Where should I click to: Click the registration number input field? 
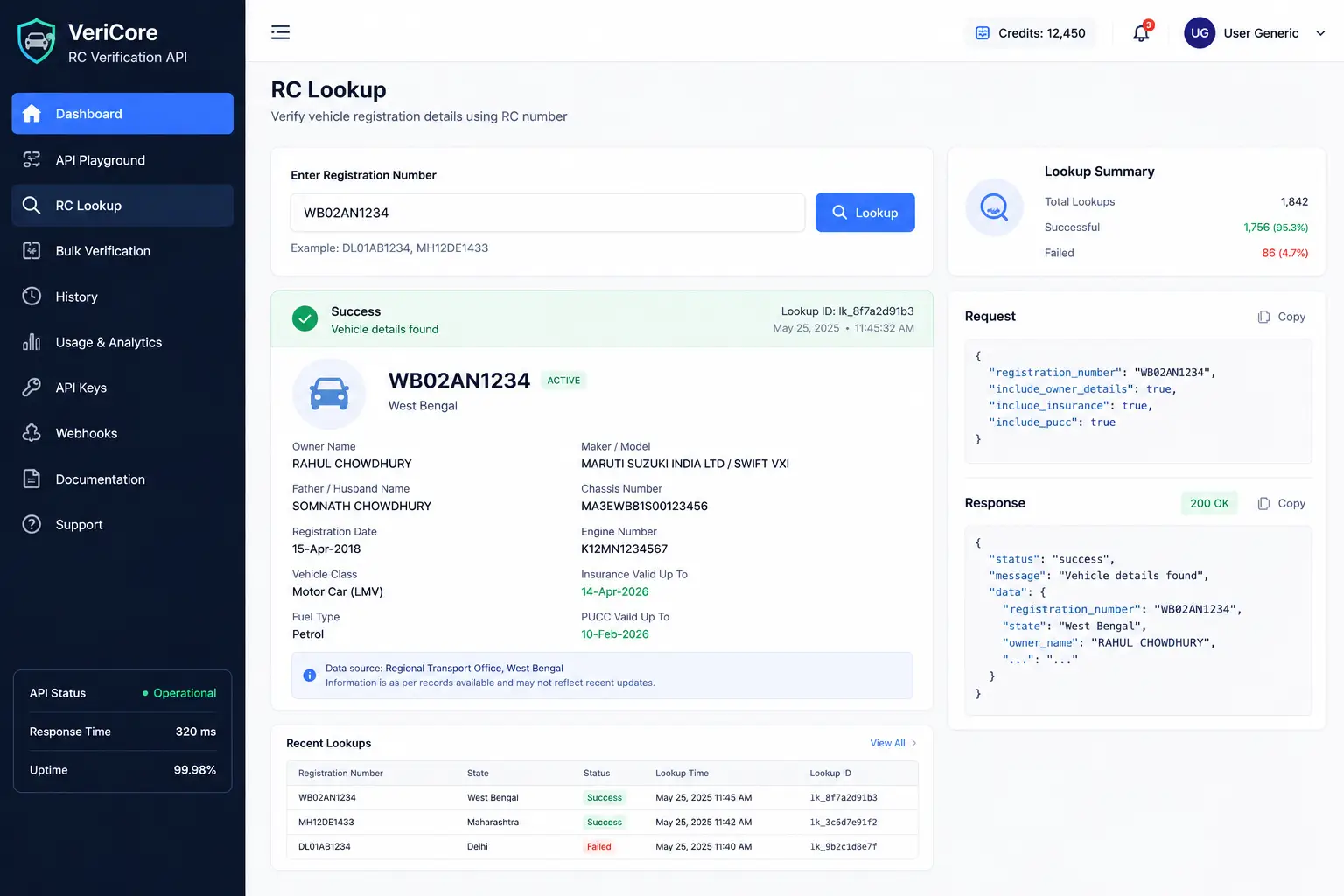tap(548, 213)
